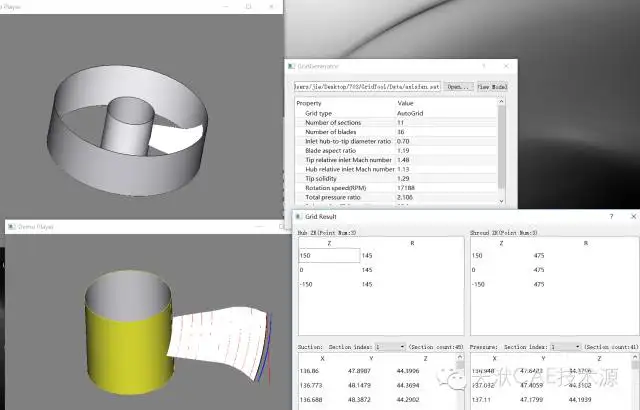
Task: Click the help question mark in GridGenerator
Action: [484, 66]
